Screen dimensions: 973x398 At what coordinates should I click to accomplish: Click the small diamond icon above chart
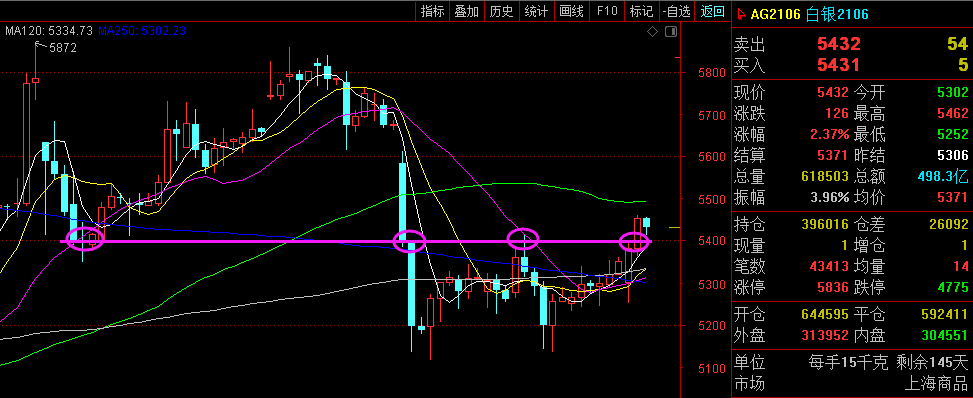point(652,31)
